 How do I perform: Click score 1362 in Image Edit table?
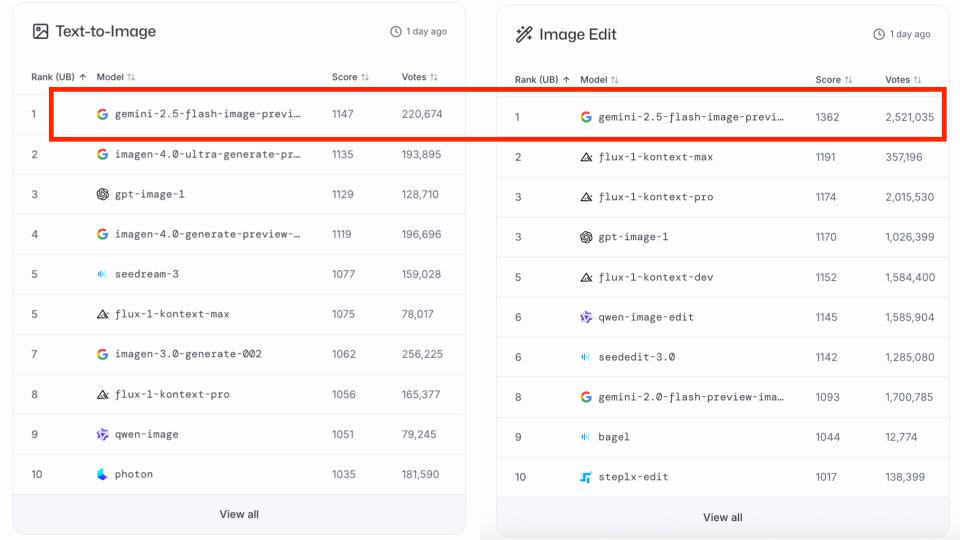tap(827, 117)
